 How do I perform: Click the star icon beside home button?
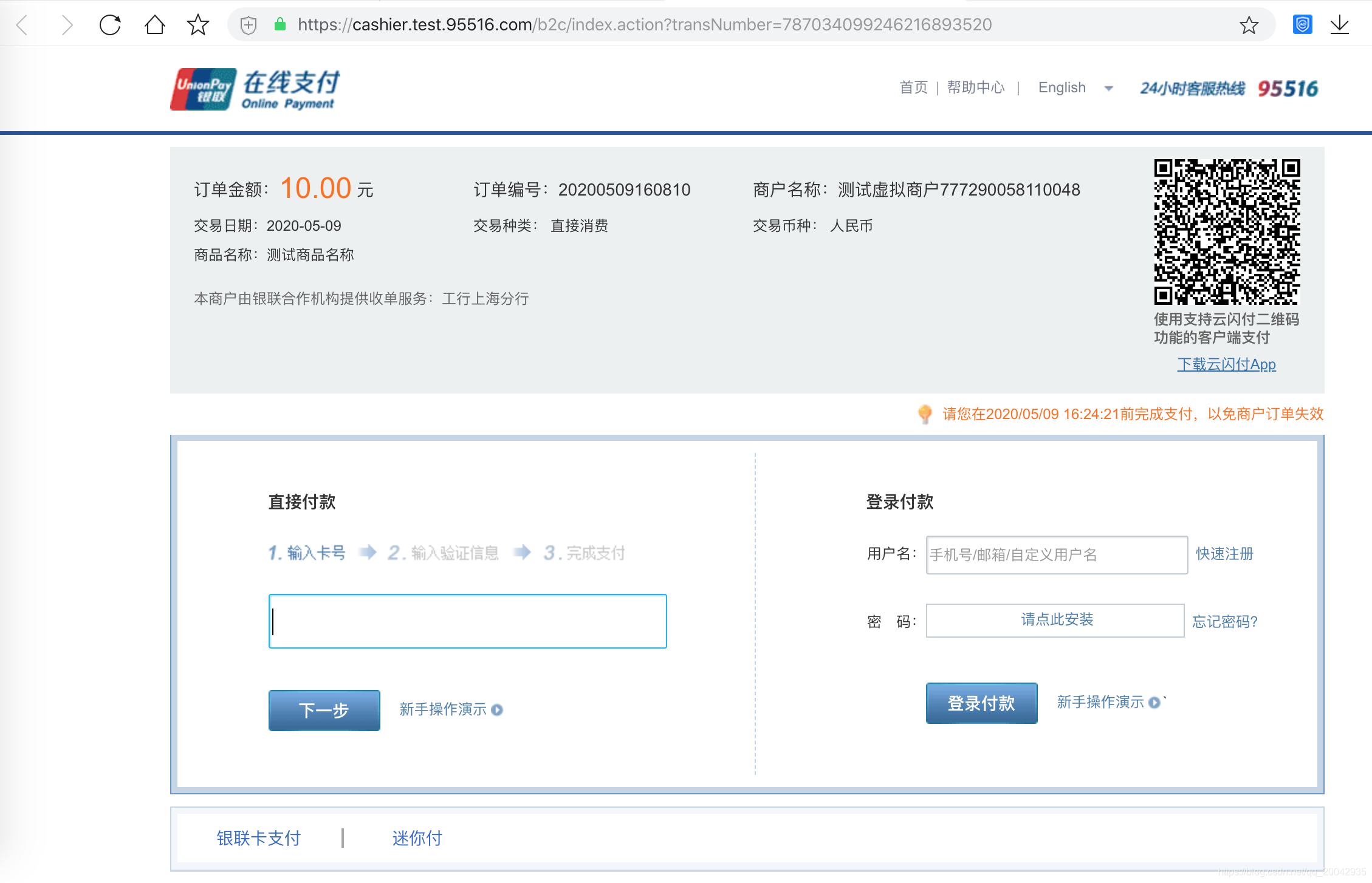pyautogui.click(x=197, y=25)
